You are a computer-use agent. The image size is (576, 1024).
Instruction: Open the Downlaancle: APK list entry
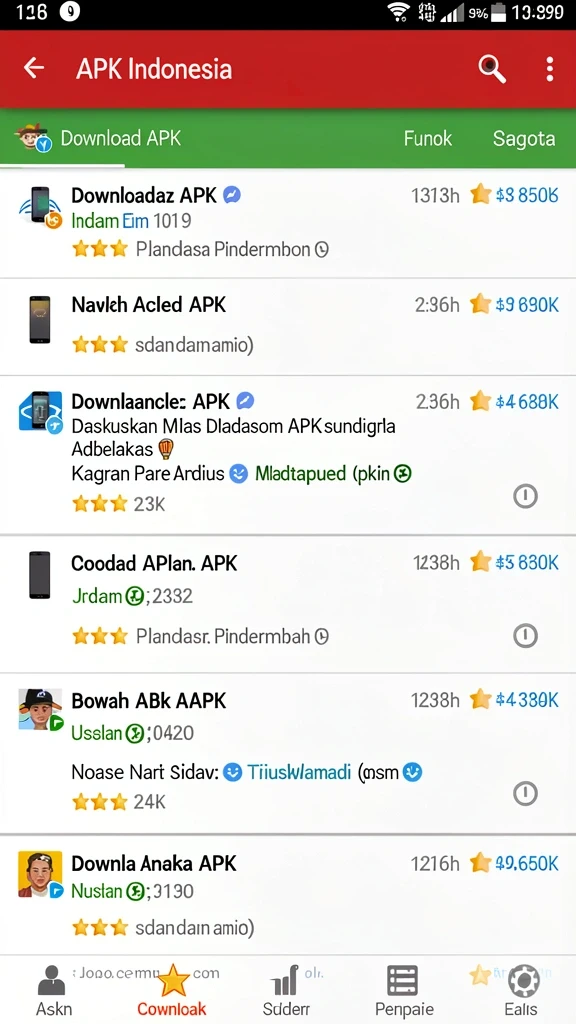[x=288, y=455]
